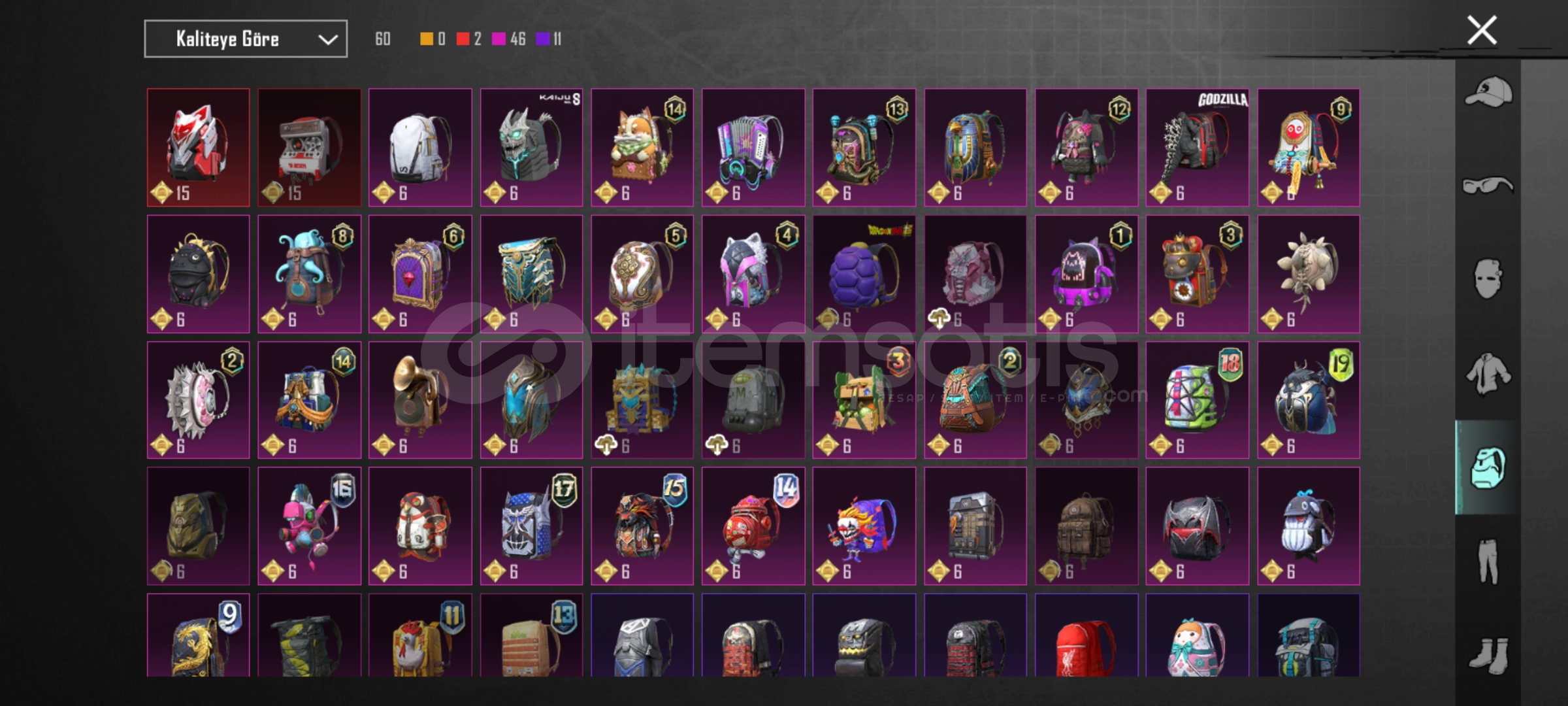Select the purple turtle shell backpack
This screenshot has height=706, width=1568.
click(x=864, y=274)
